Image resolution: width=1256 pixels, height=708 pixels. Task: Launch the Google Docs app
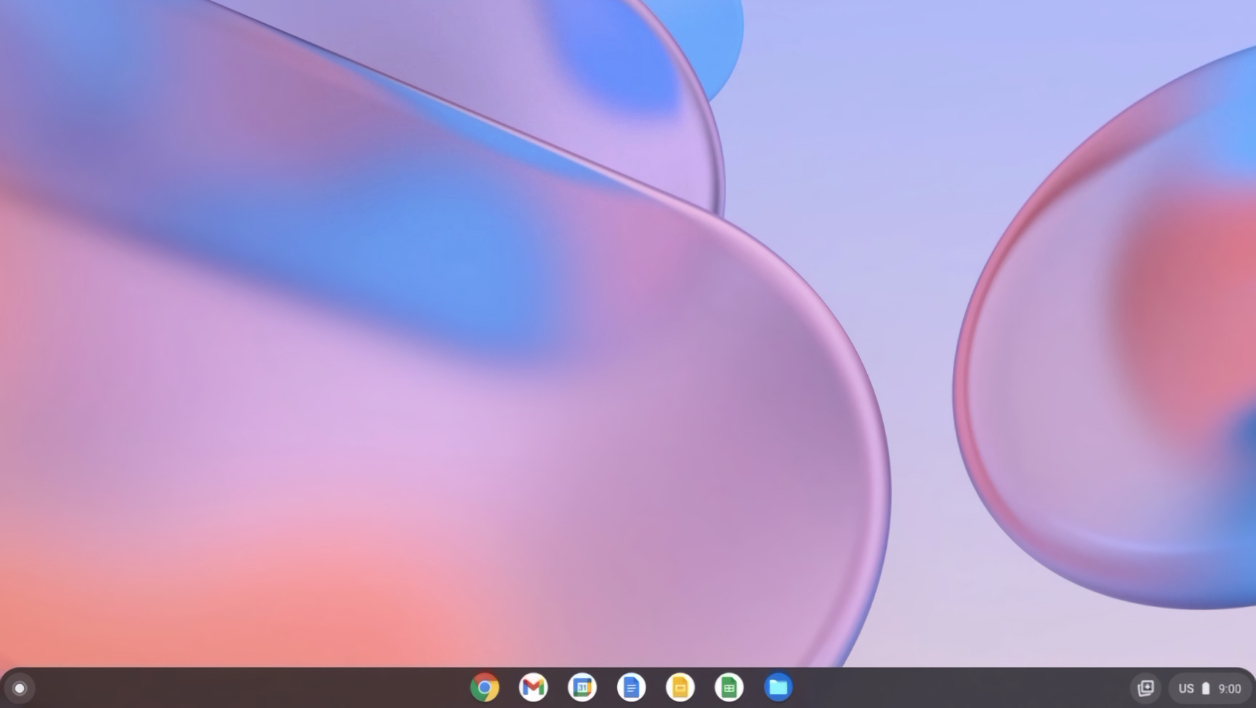coord(631,688)
